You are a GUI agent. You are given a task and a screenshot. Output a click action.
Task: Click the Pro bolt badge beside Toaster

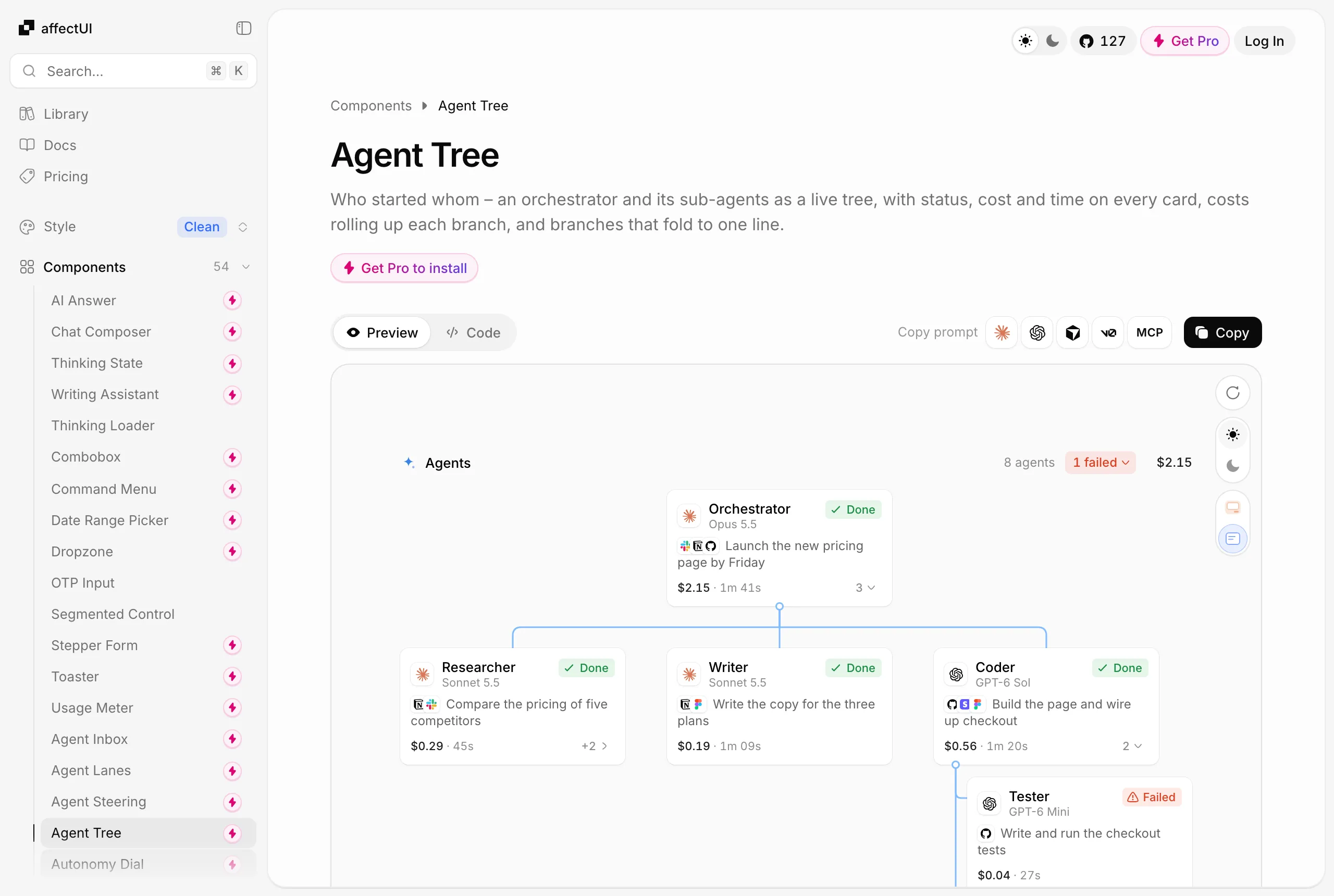point(232,677)
